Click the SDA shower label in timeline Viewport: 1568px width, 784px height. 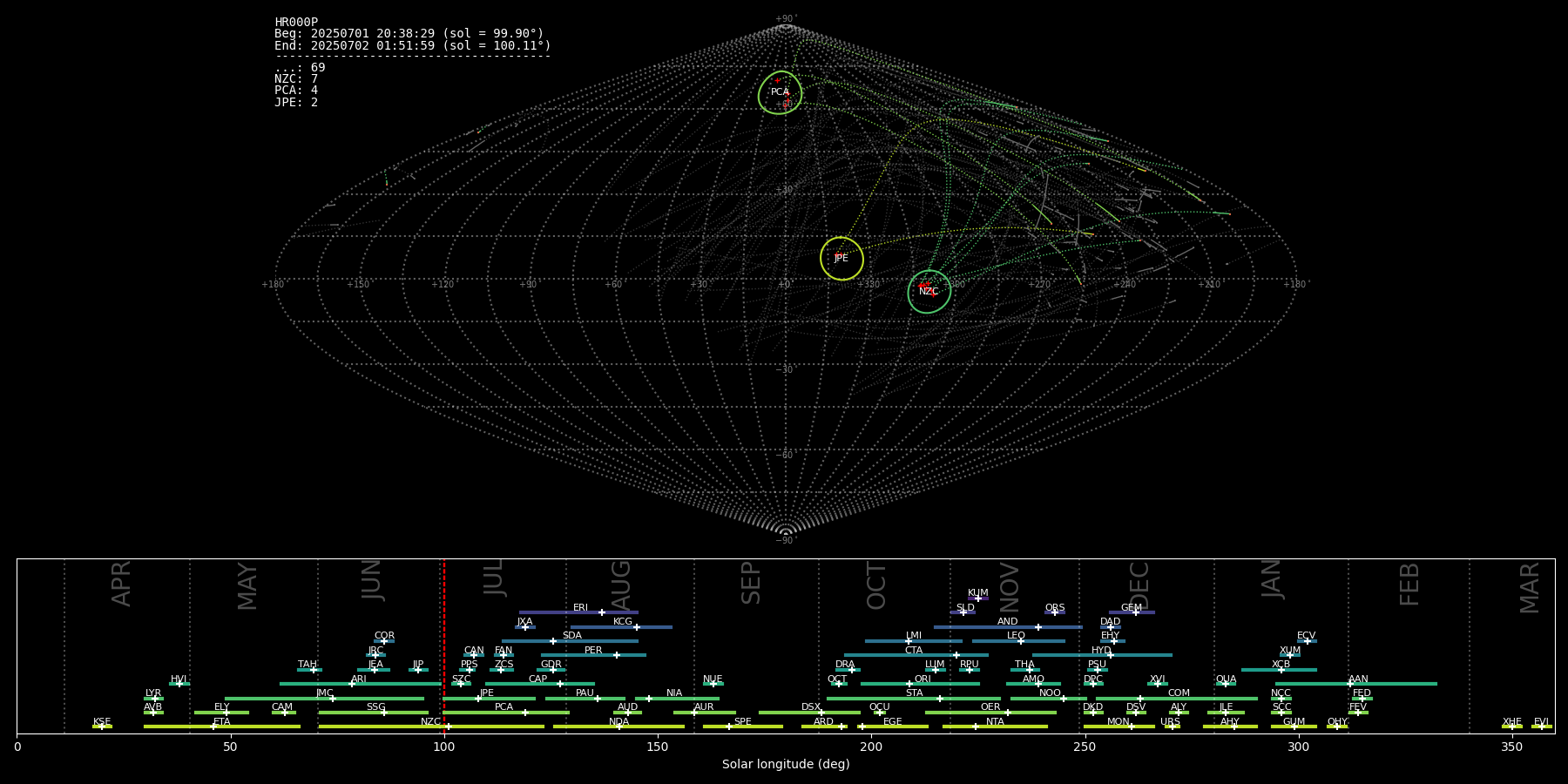(x=572, y=636)
